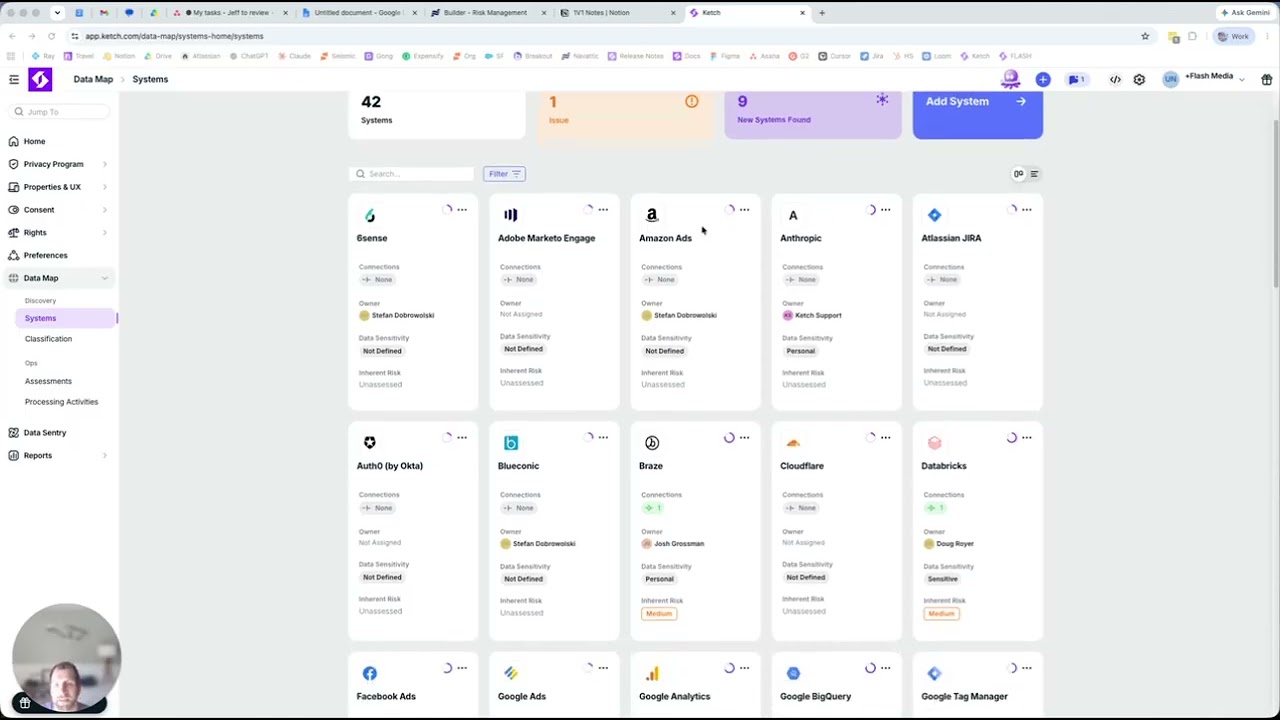Click the 6sense logo icon
Screen dimensions: 1280x720
(x=370, y=215)
